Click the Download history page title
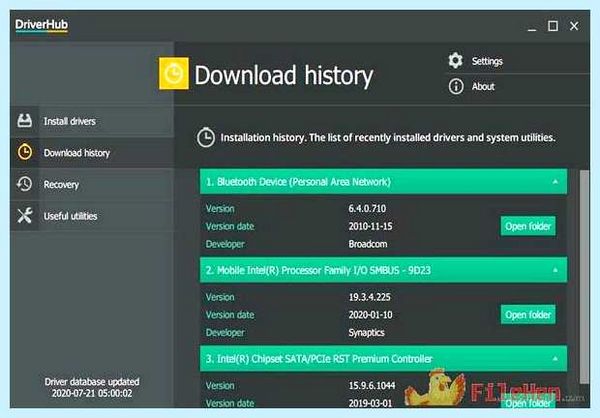600x418 pixels. [284, 75]
